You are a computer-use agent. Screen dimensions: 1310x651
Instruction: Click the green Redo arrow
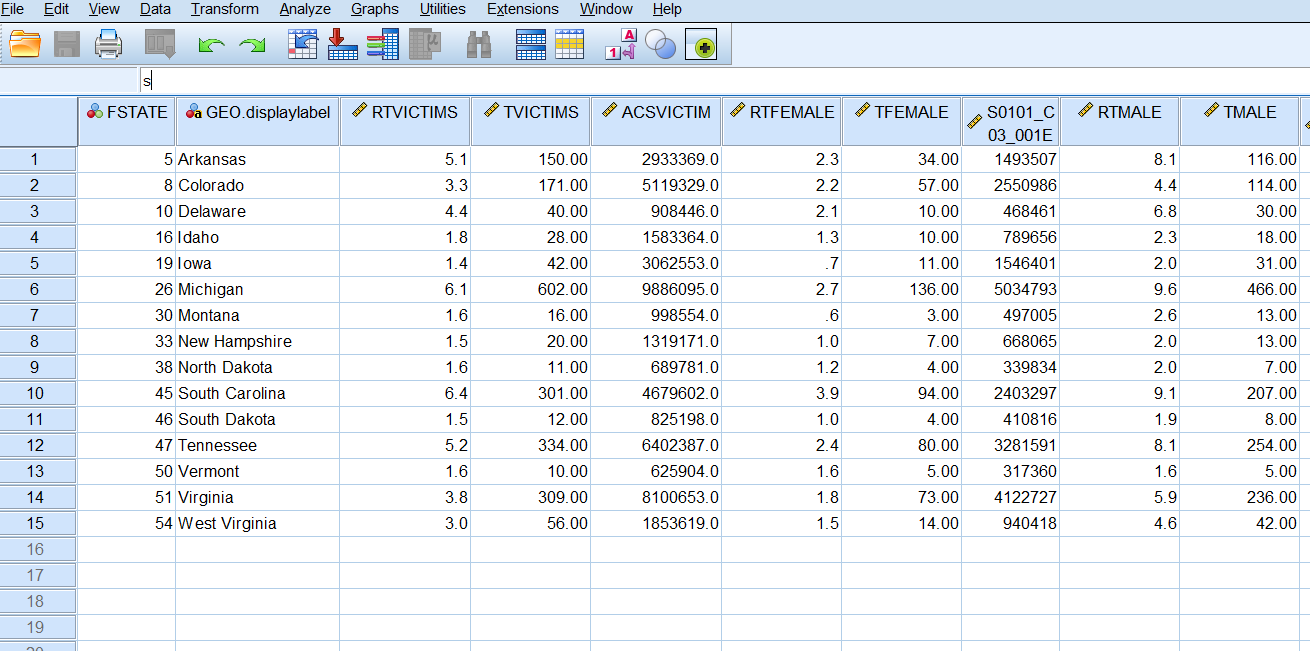point(252,45)
